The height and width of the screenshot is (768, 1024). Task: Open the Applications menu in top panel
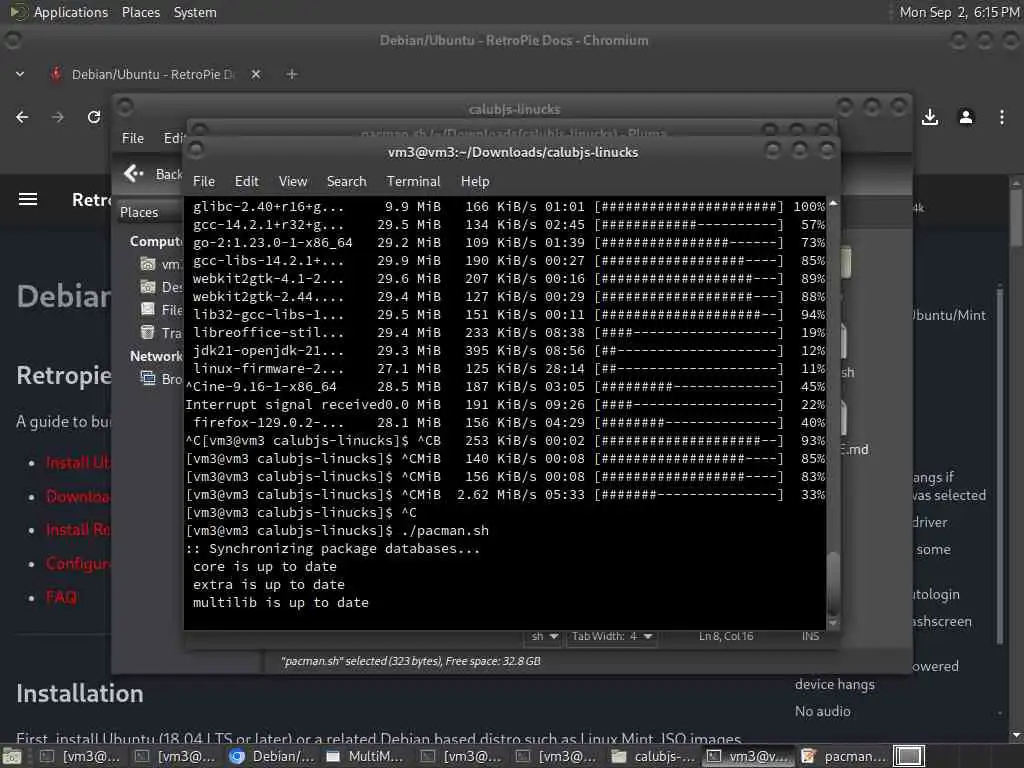[x=71, y=12]
